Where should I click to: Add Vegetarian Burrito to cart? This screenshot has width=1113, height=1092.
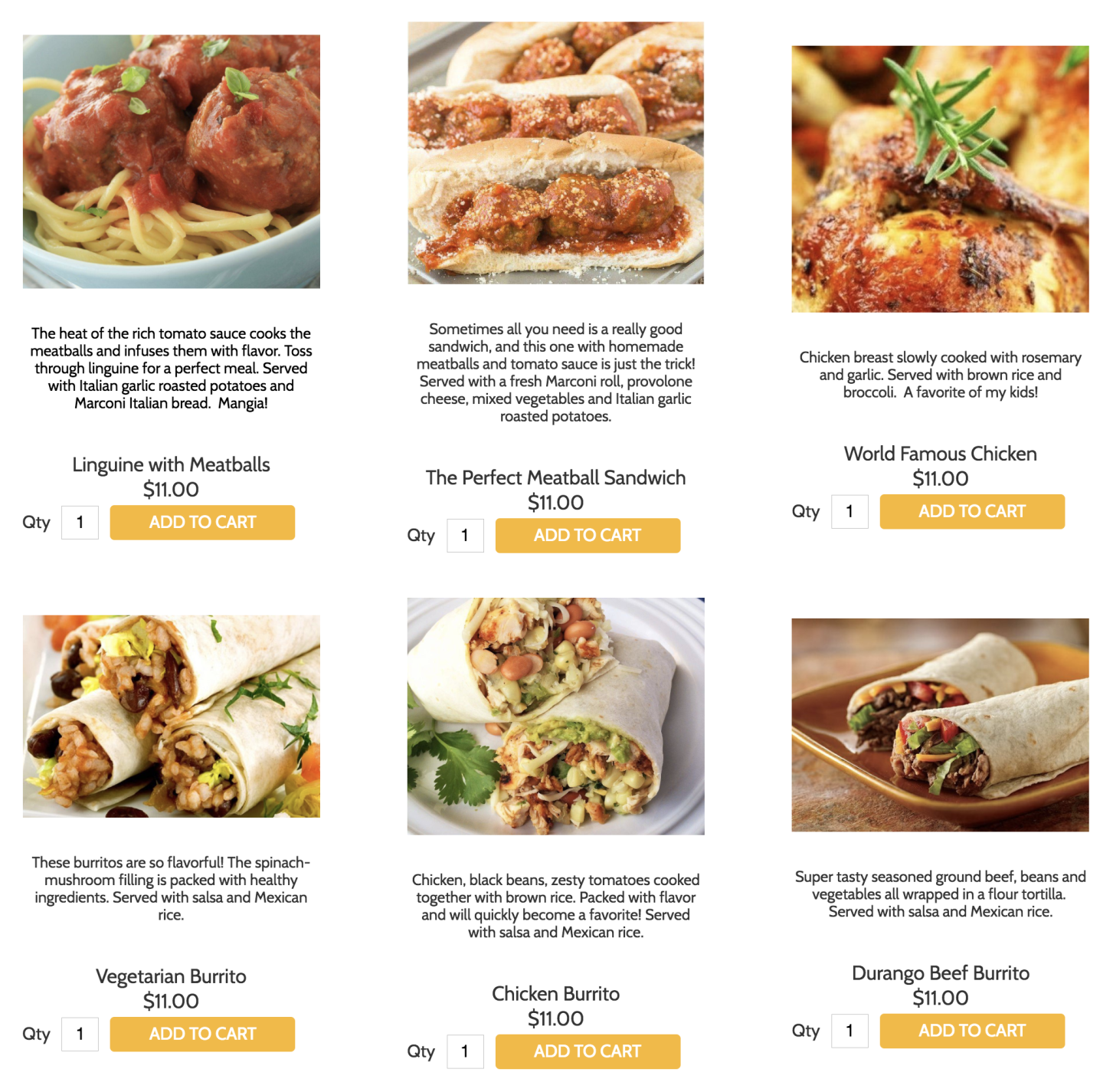point(202,1035)
